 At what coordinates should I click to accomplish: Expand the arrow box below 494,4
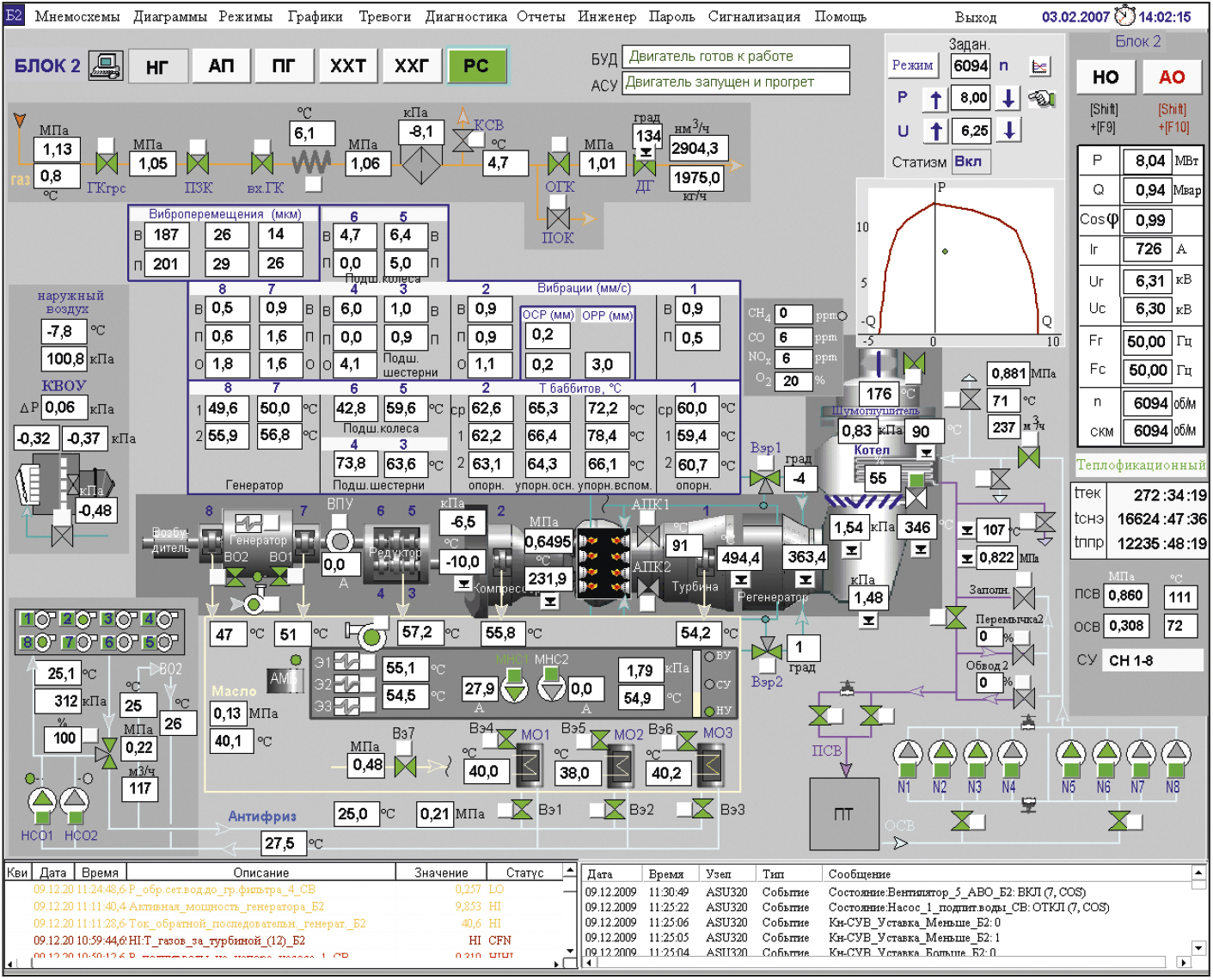(741, 579)
